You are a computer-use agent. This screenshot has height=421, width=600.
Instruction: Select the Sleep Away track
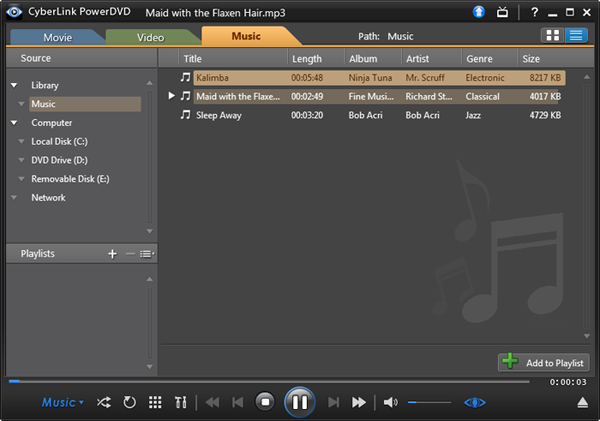(379, 115)
